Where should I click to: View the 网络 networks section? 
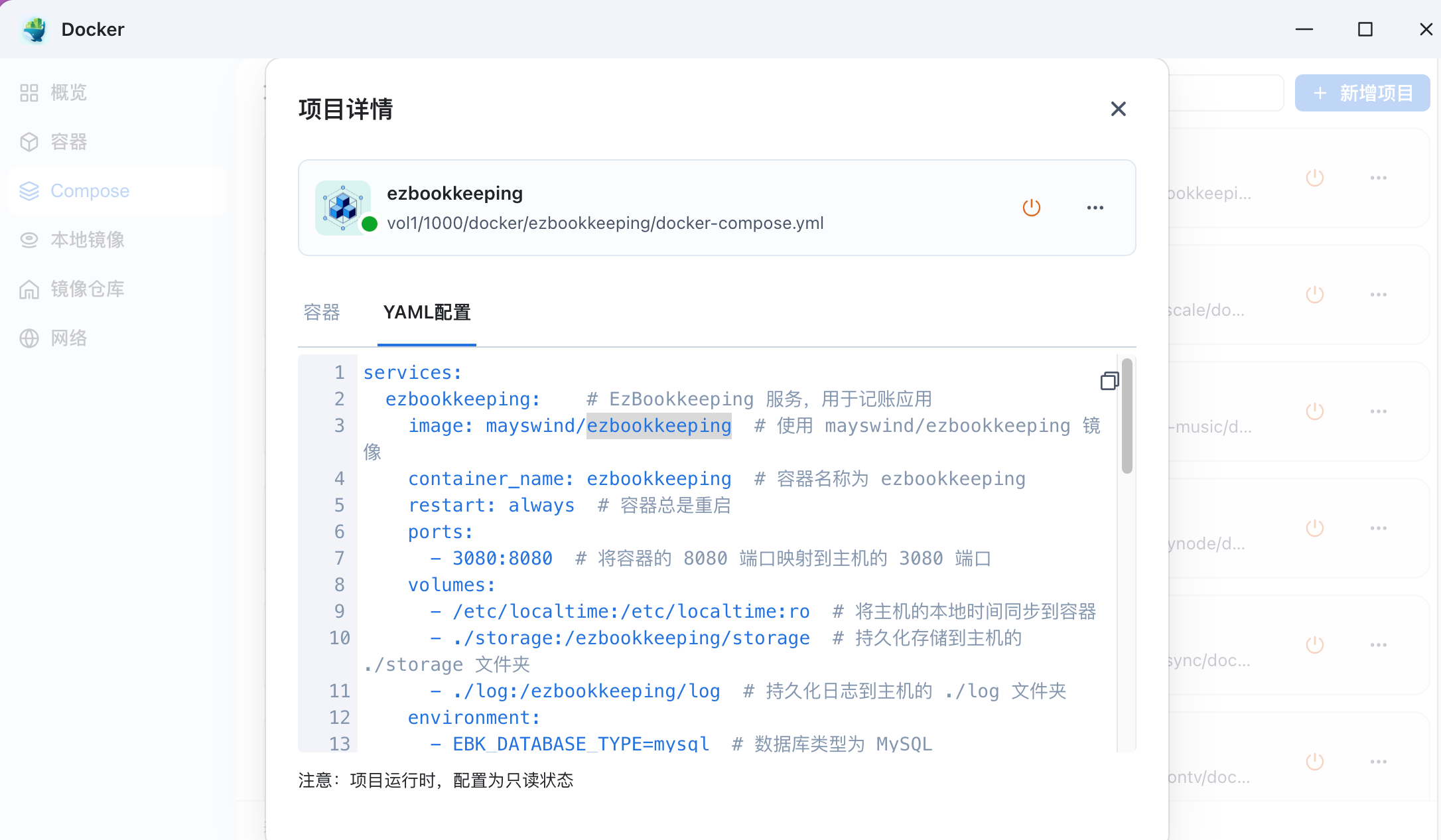click(x=68, y=338)
